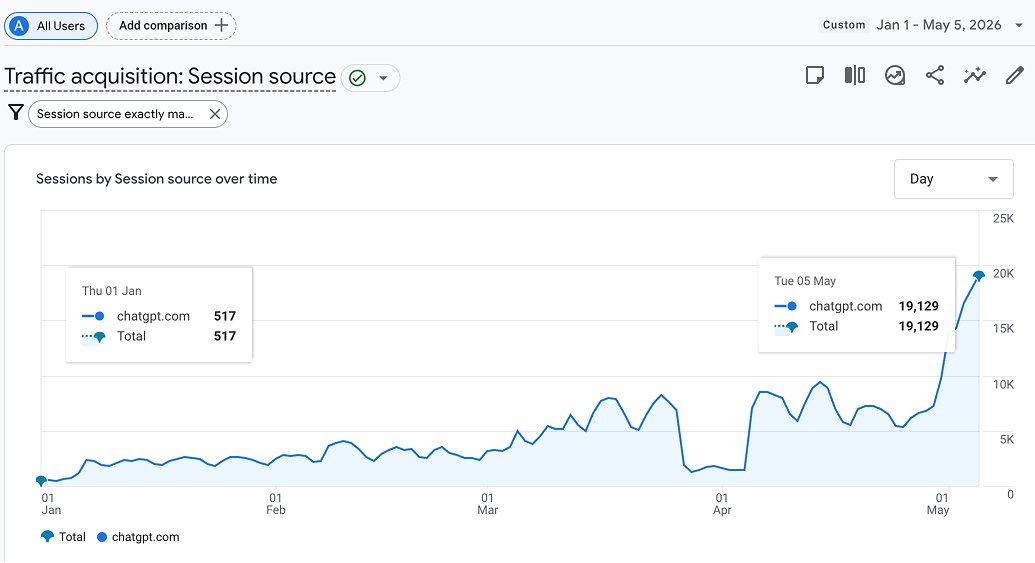Click the edit comparisons columns icon
Screen dimensions: 1035x563
click(x=855, y=75)
